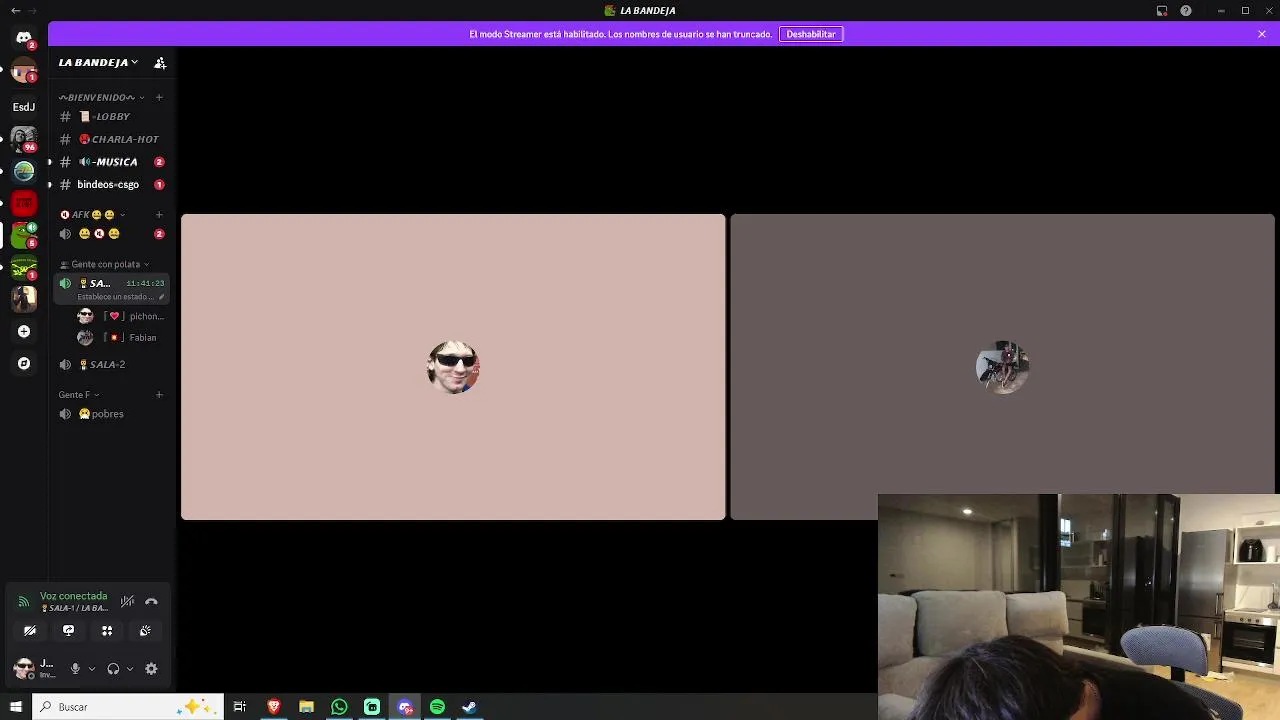Open the soundboard
The image size is (1280, 720).
(x=145, y=631)
